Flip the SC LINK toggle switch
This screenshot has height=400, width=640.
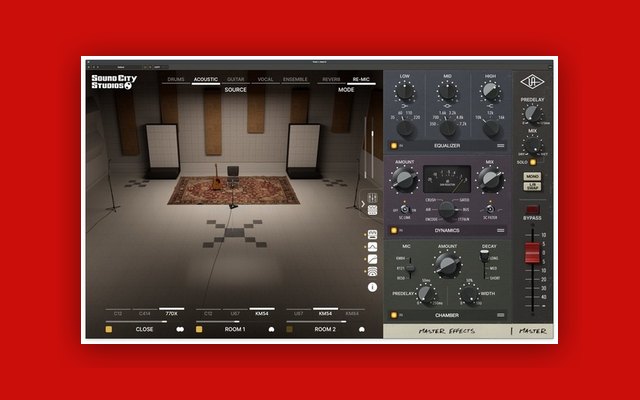coord(404,209)
